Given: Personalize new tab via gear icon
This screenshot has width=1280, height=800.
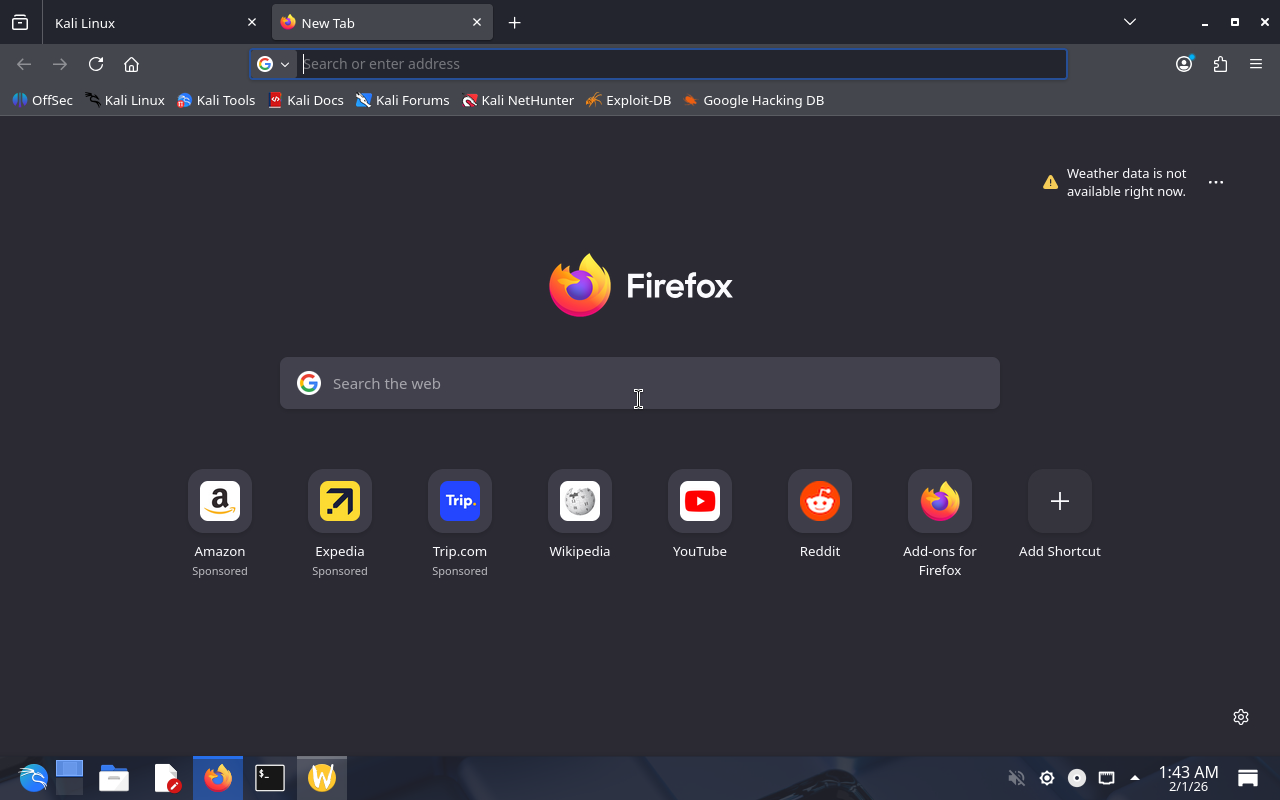Looking at the screenshot, I should point(1241,717).
